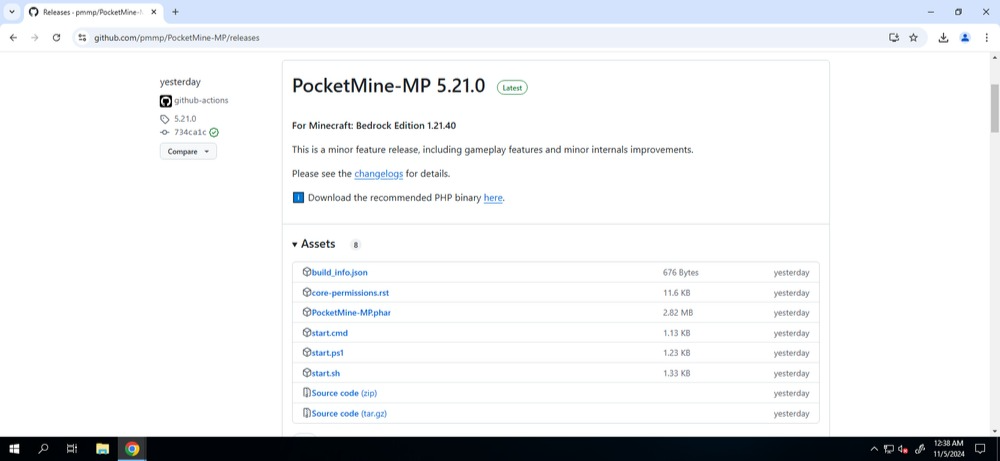Click the Assets count badge 8
The height and width of the screenshot is (461, 1000).
[355, 245]
